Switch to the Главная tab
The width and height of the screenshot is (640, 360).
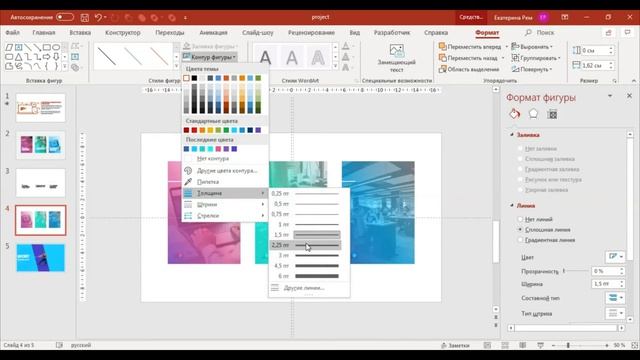click(x=44, y=32)
